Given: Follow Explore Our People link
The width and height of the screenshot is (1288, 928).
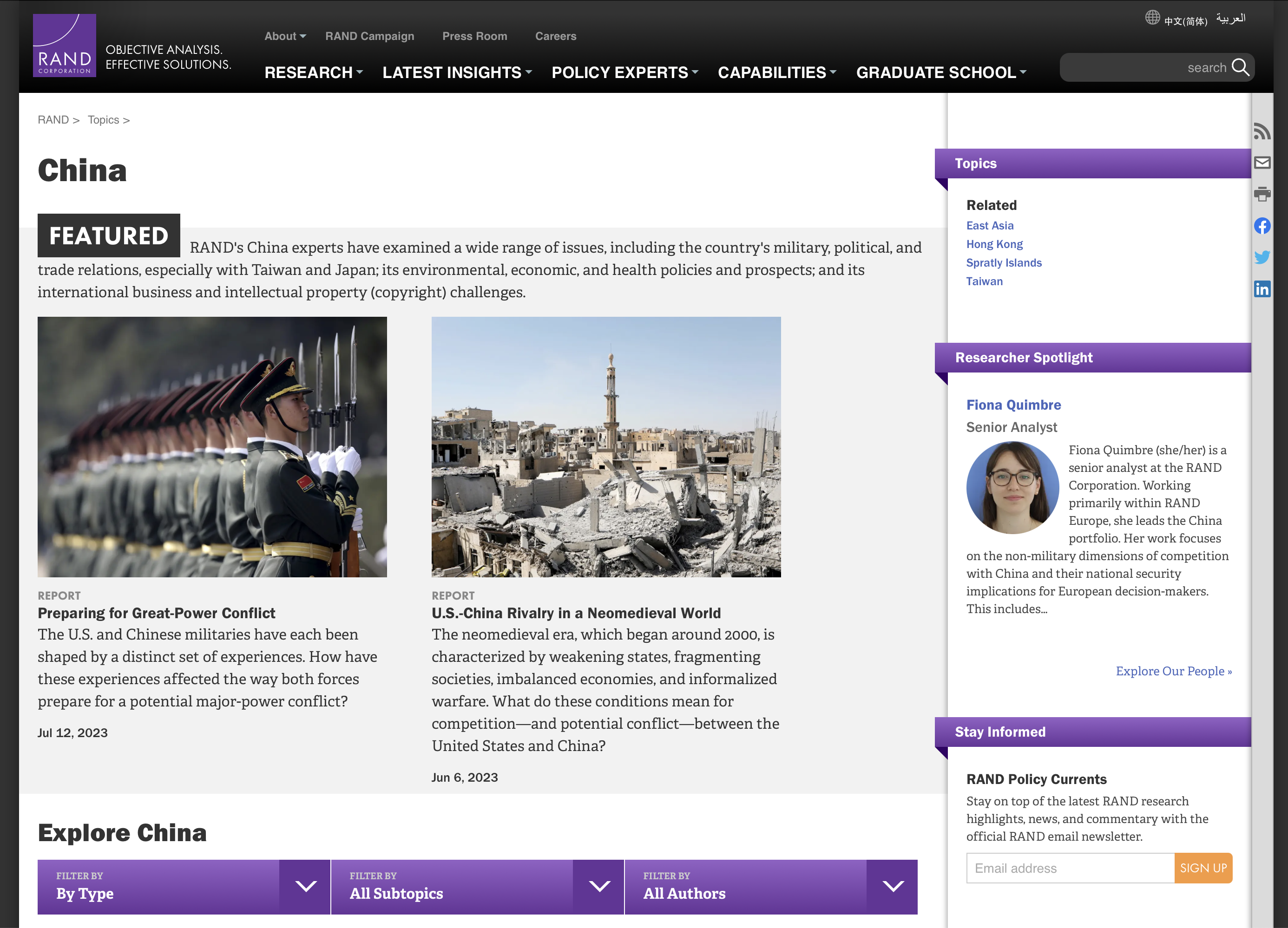Looking at the screenshot, I should [1174, 671].
